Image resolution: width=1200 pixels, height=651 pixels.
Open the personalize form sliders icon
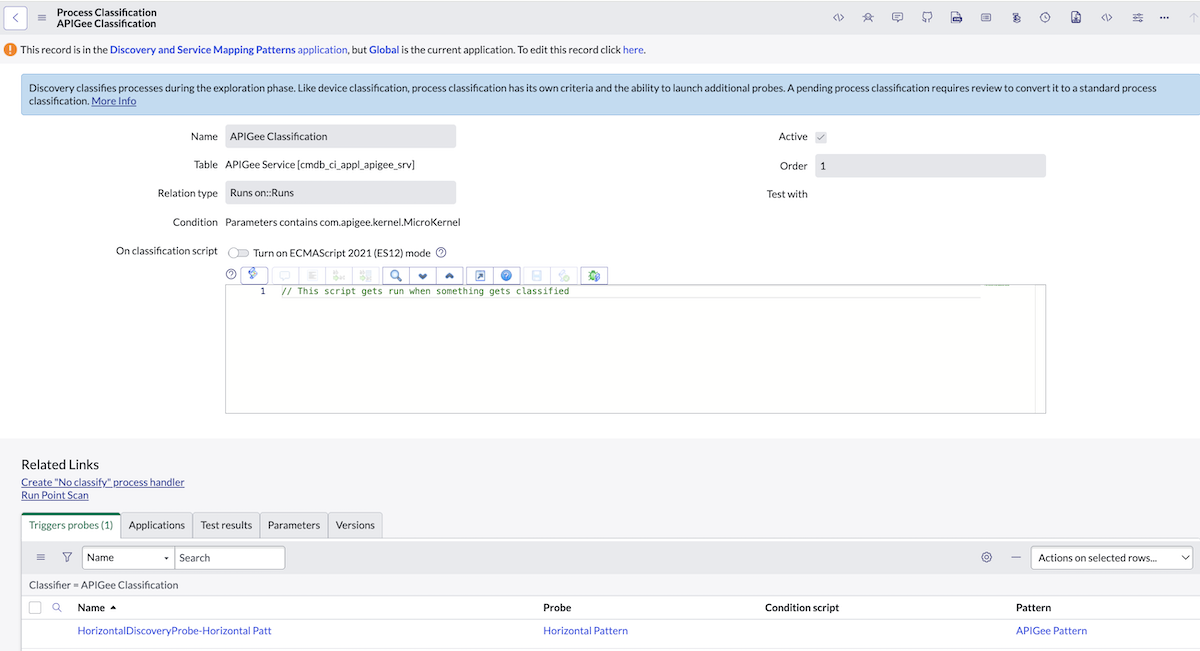click(1138, 17)
